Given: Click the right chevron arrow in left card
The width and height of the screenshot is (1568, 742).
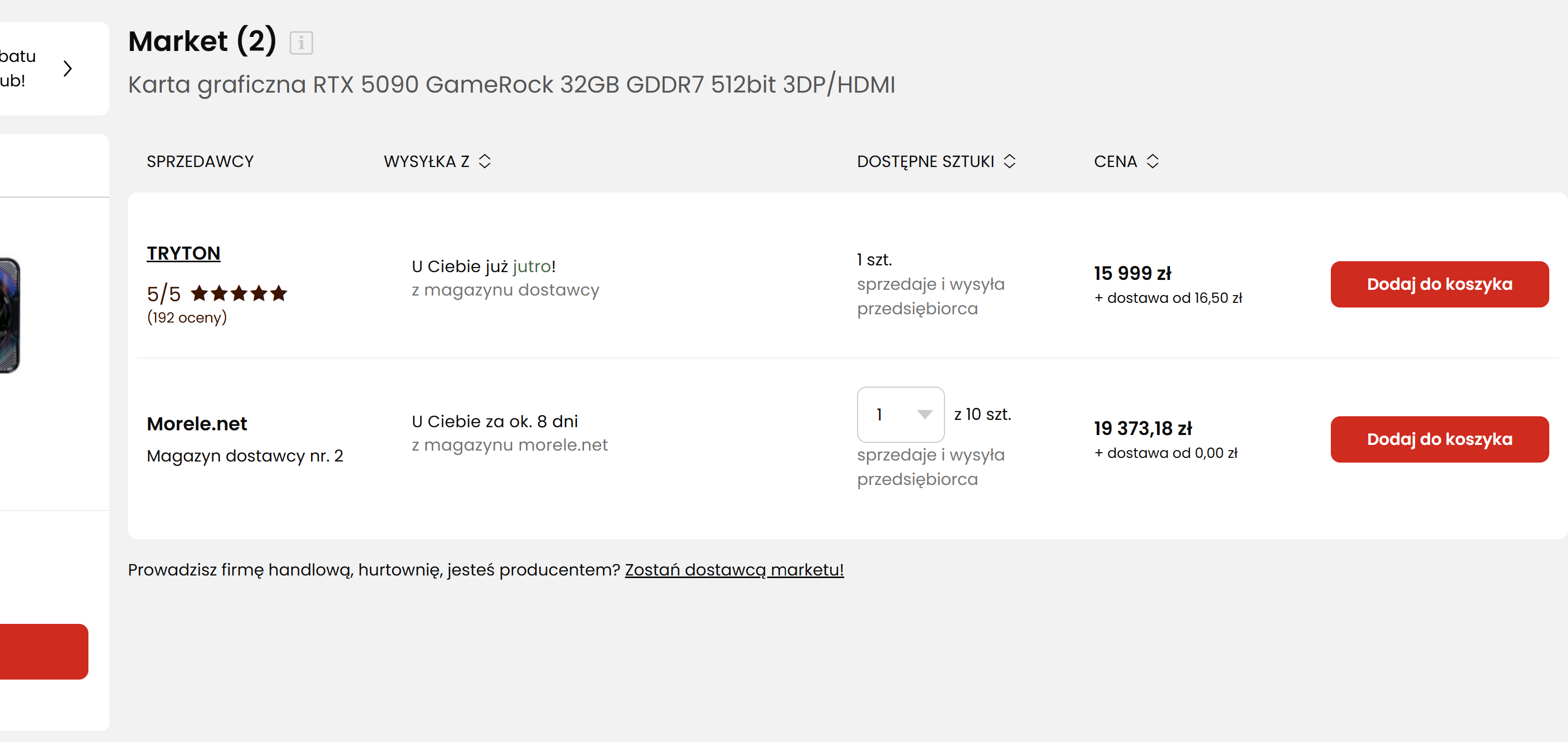Looking at the screenshot, I should 68,68.
